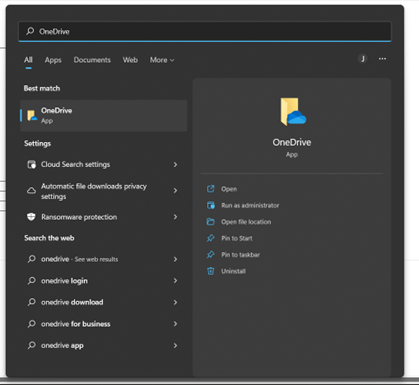Click Open in the OneDrive actions

pos(229,189)
